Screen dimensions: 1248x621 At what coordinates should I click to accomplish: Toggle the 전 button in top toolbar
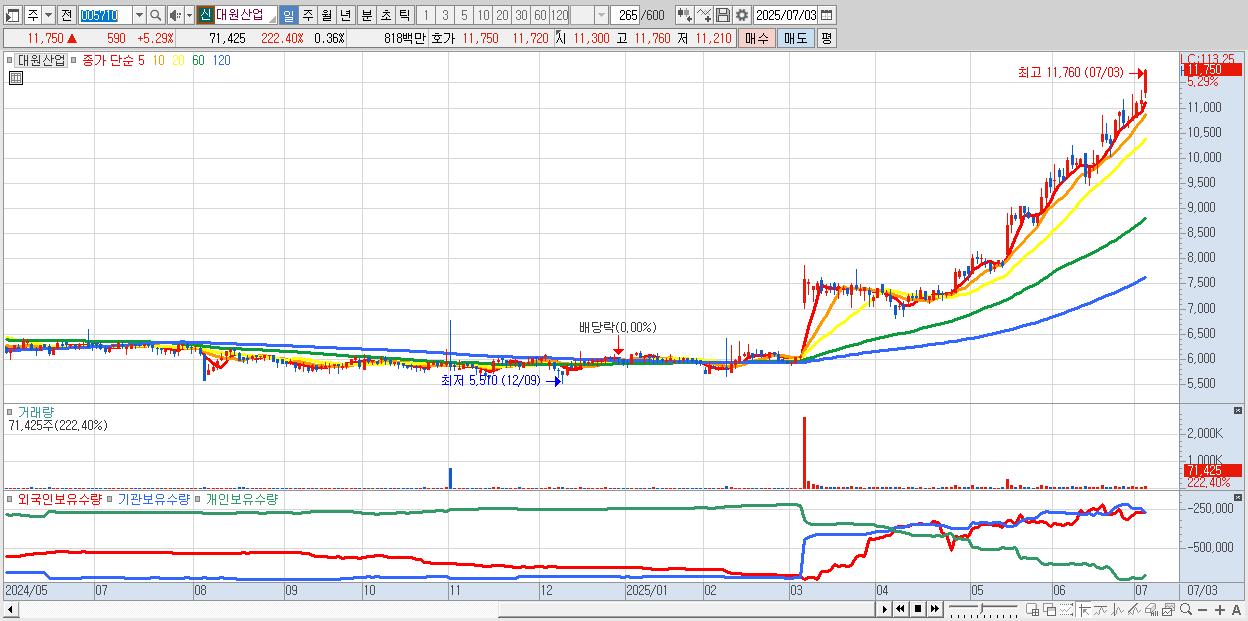pos(66,15)
